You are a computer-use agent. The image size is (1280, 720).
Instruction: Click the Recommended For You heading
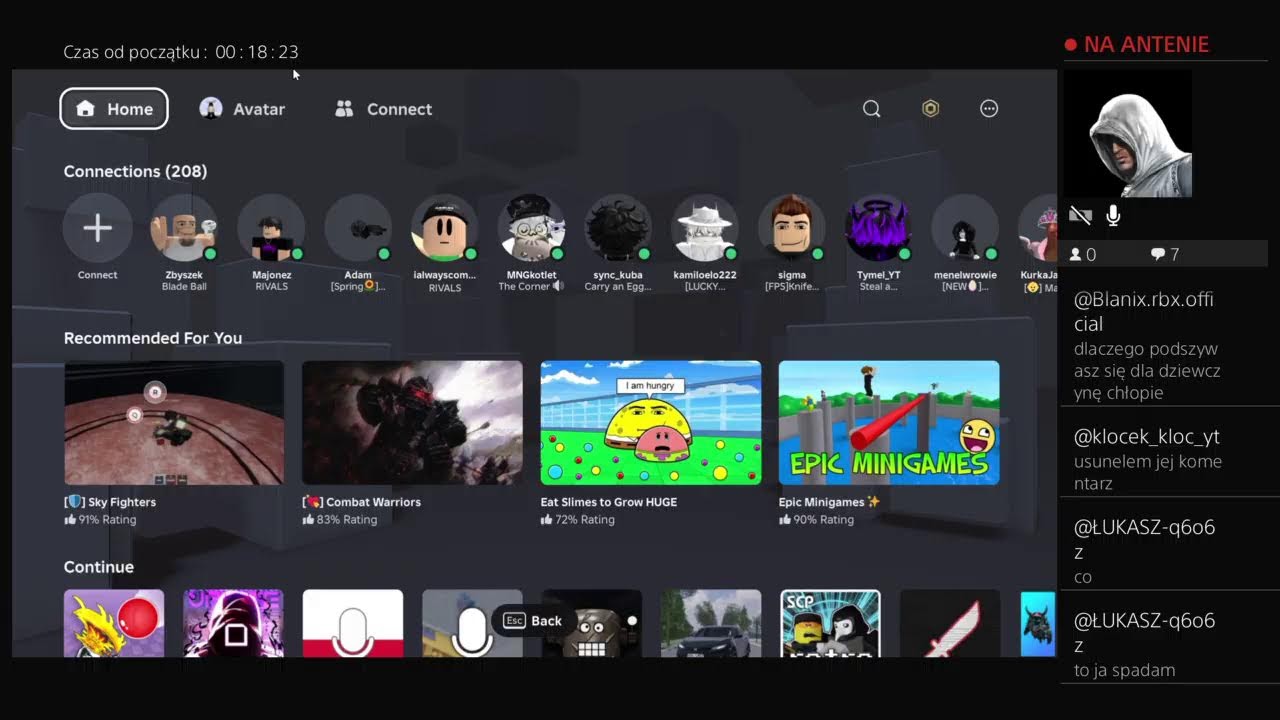153,338
